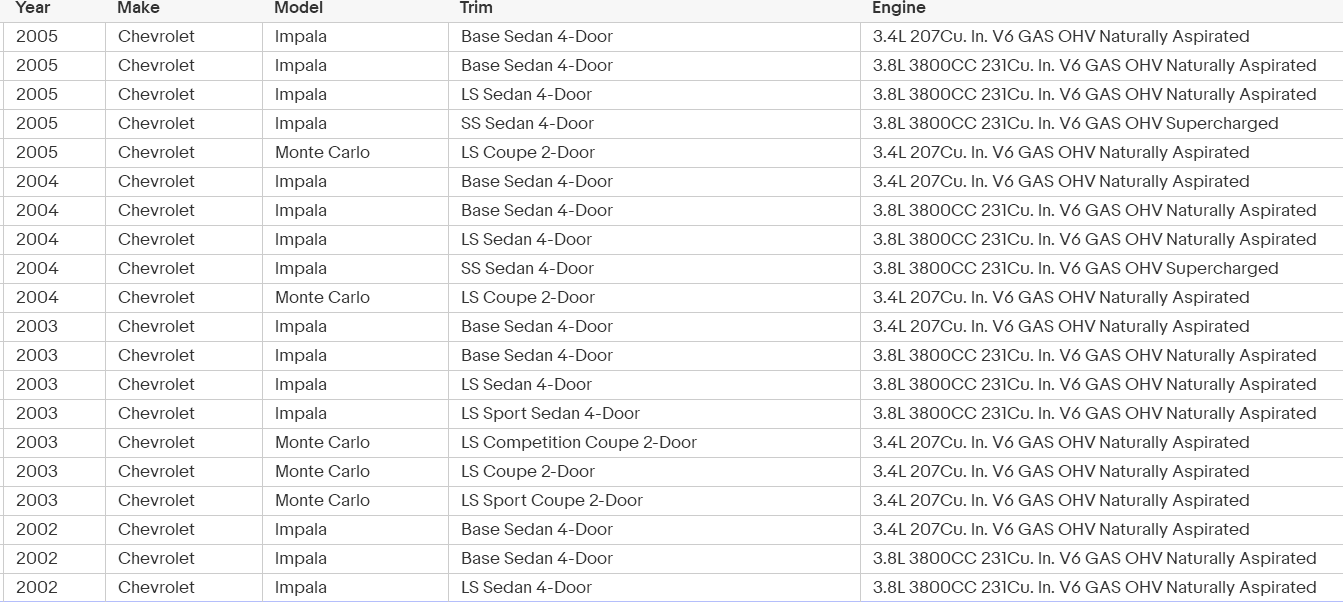The width and height of the screenshot is (1343, 602).
Task: Select the Model column header
Action: (x=298, y=8)
